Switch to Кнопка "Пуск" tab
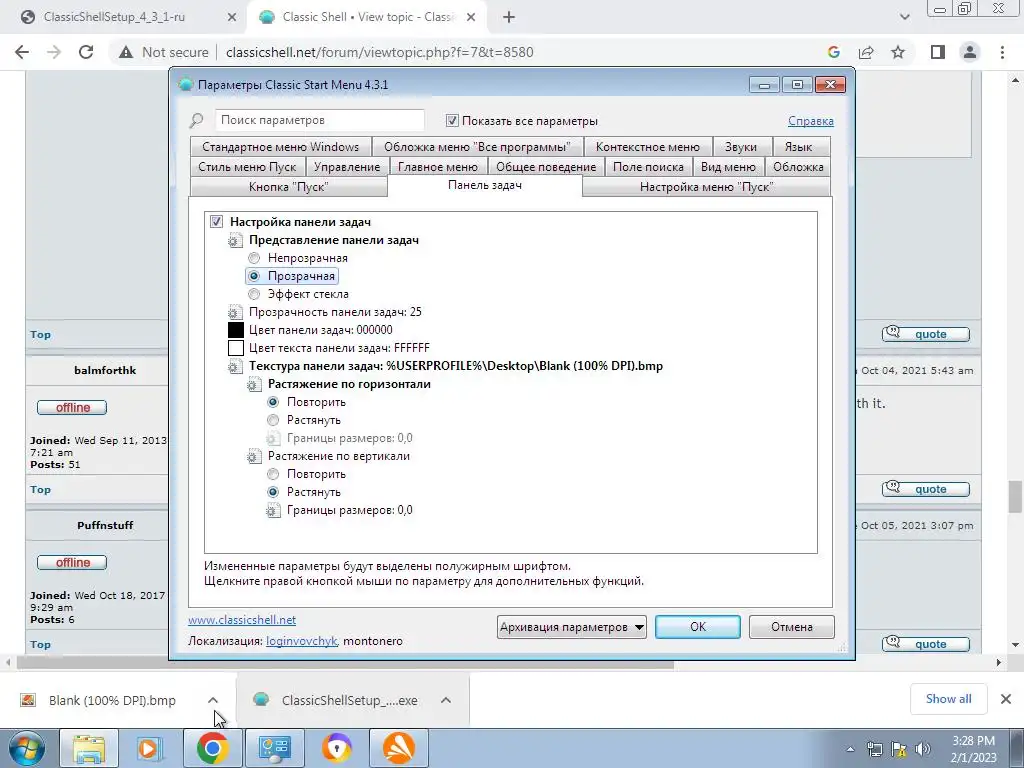This screenshot has width=1024, height=768. click(x=288, y=187)
